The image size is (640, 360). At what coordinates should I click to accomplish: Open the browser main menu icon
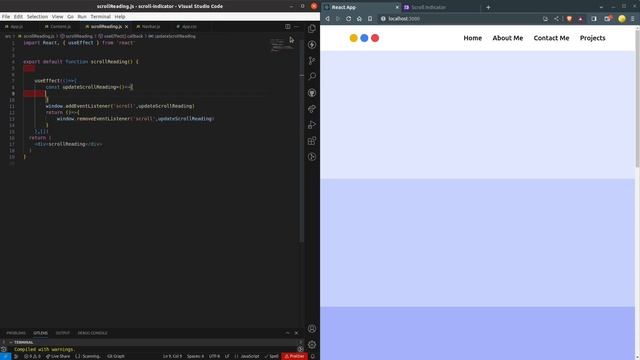[x=633, y=19]
